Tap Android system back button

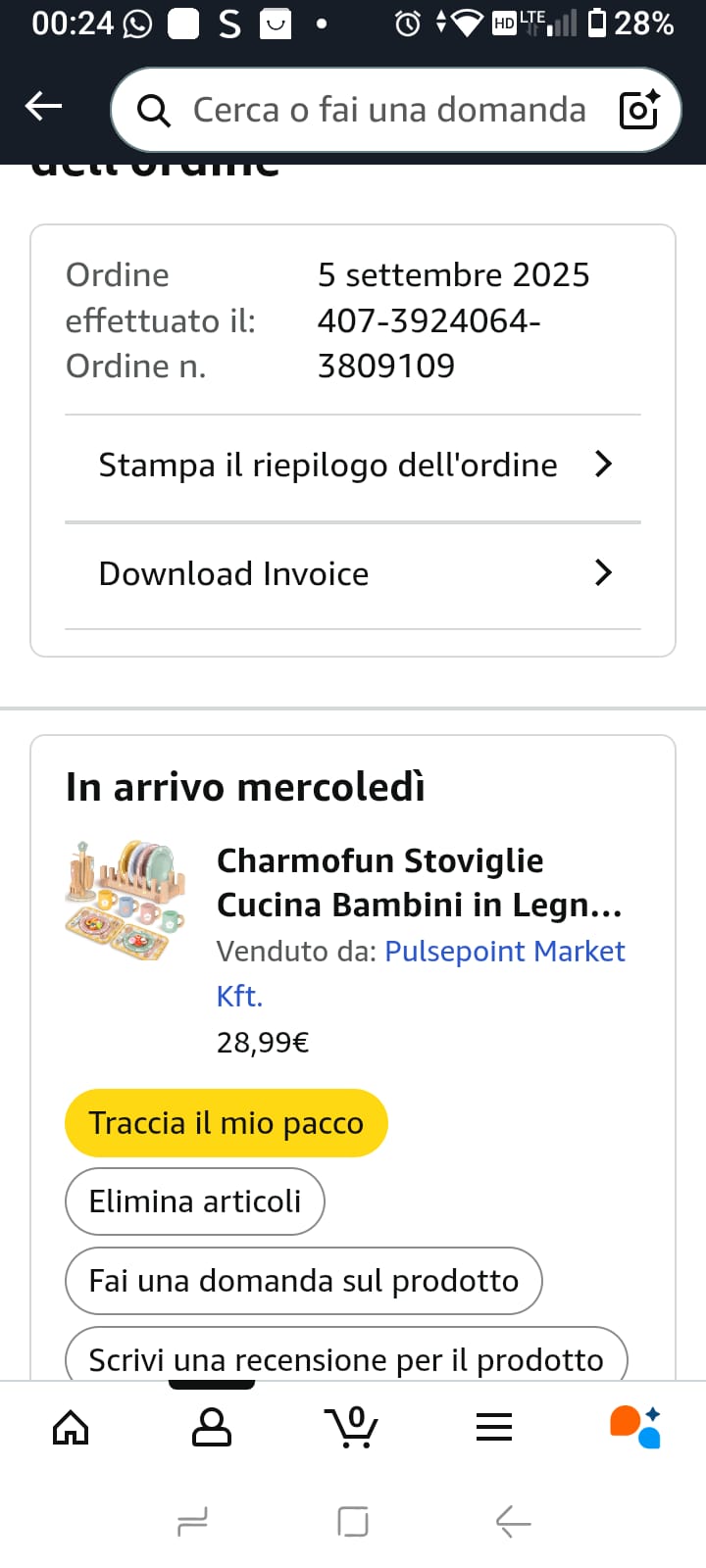click(x=513, y=1522)
